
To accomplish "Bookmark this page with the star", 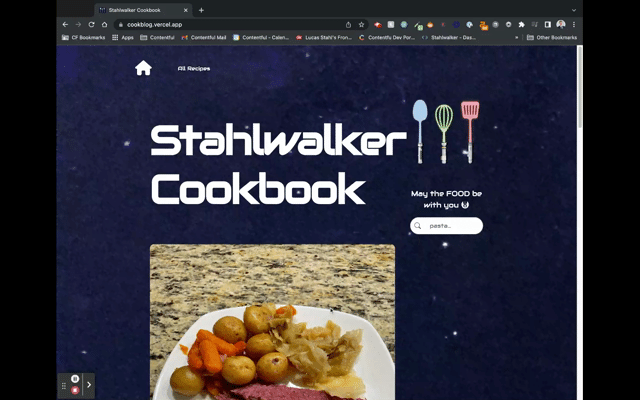I will coord(361,24).
